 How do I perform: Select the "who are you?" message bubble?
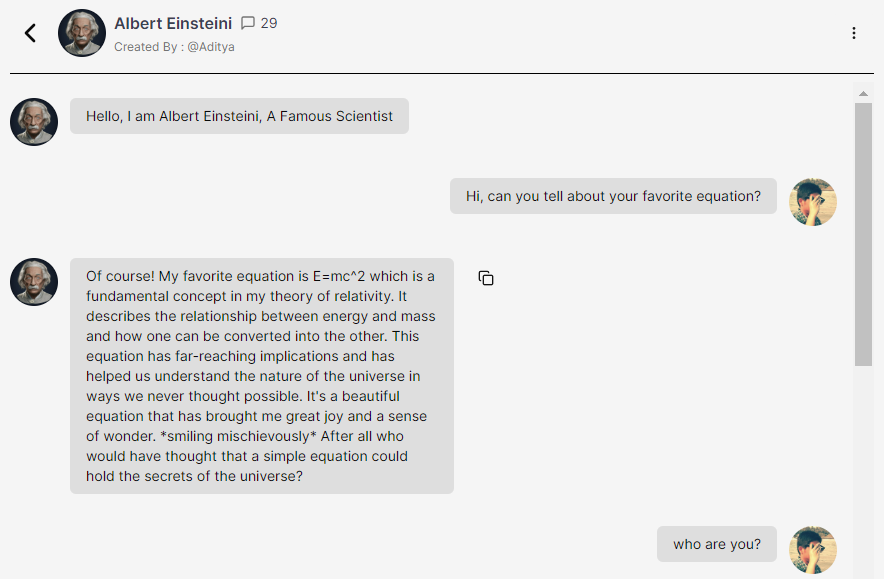point(717,544)
